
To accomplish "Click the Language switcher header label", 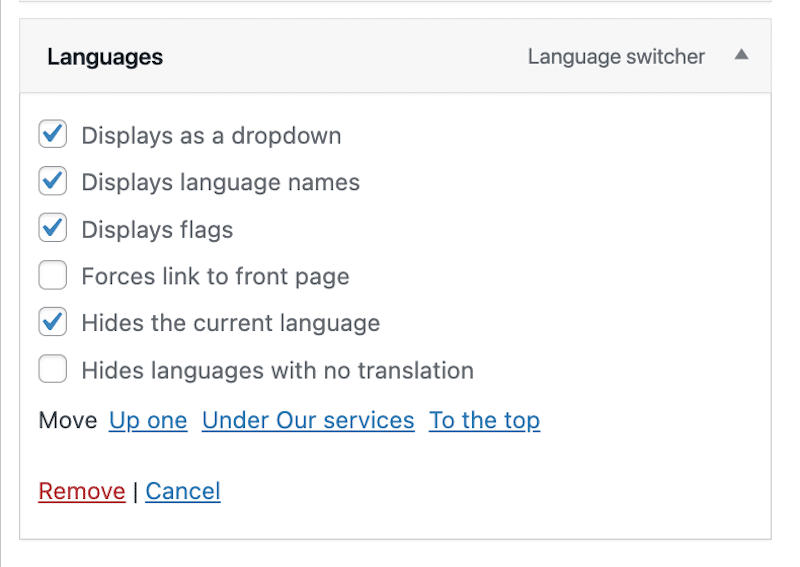I will click(x=616, y=57).
